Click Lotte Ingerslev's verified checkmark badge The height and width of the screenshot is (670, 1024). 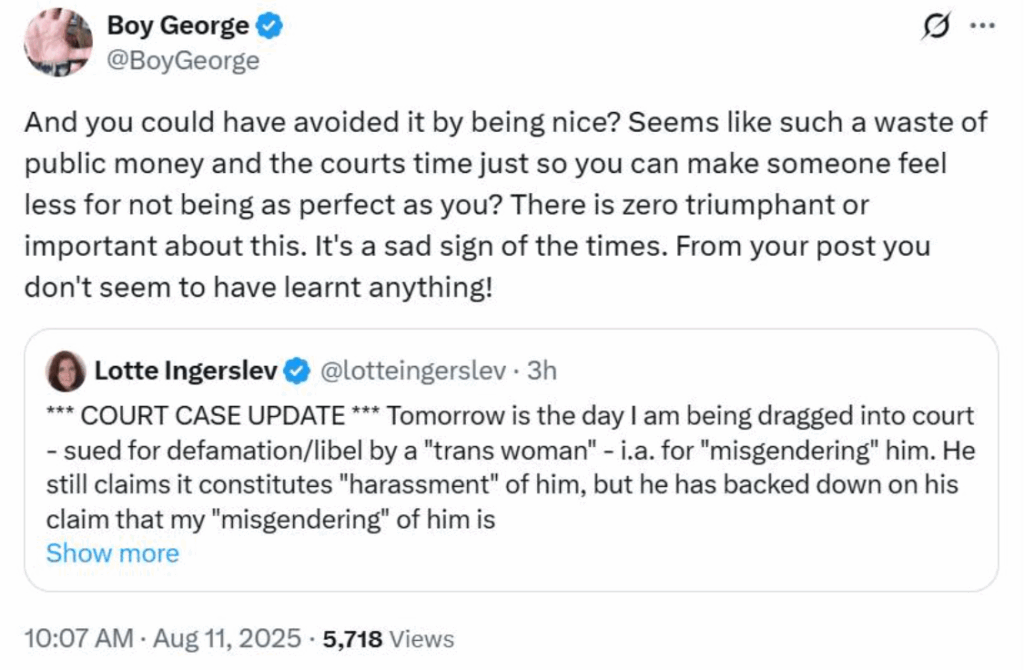click(297, 371)
